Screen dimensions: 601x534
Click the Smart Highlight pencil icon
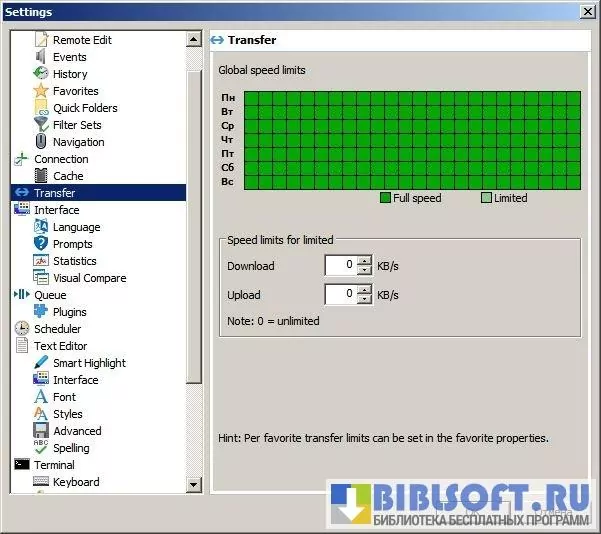pyautogui.click(x=41, y=363)
